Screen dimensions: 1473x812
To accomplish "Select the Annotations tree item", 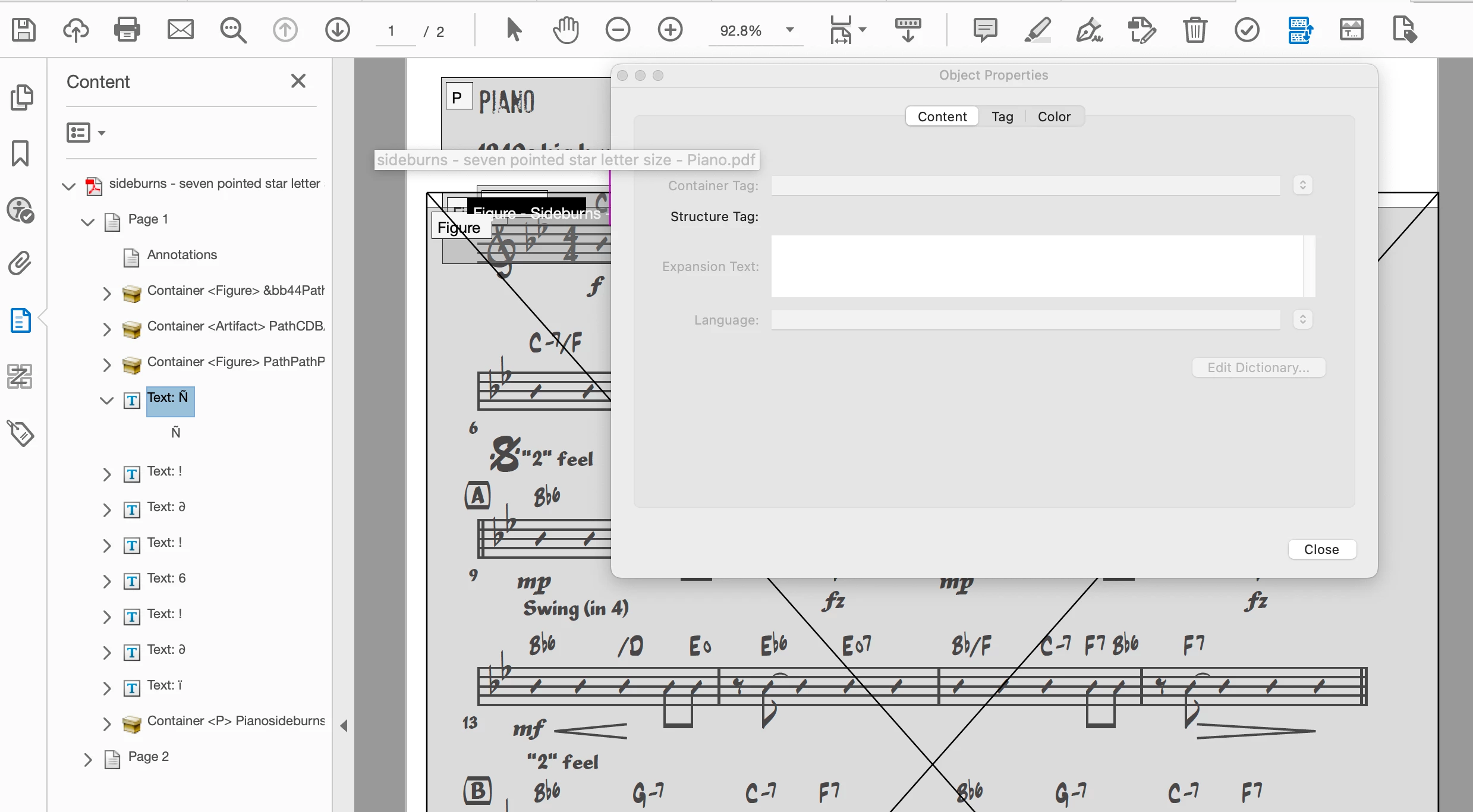I will [x=182, y=255].
